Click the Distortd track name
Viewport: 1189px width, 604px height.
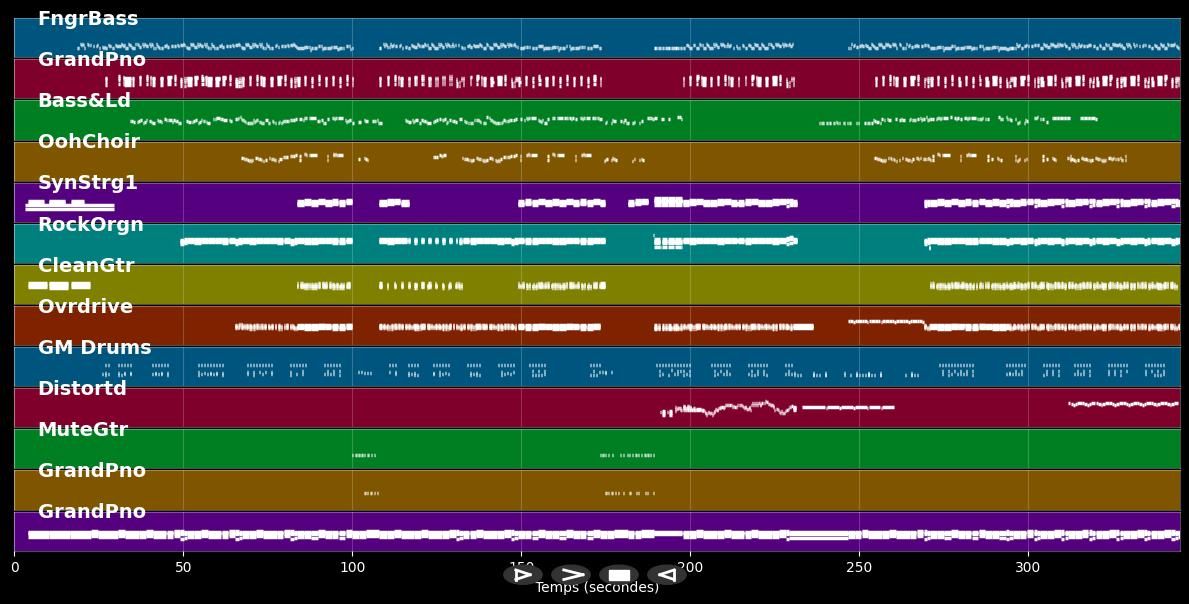tap(82, 389)
